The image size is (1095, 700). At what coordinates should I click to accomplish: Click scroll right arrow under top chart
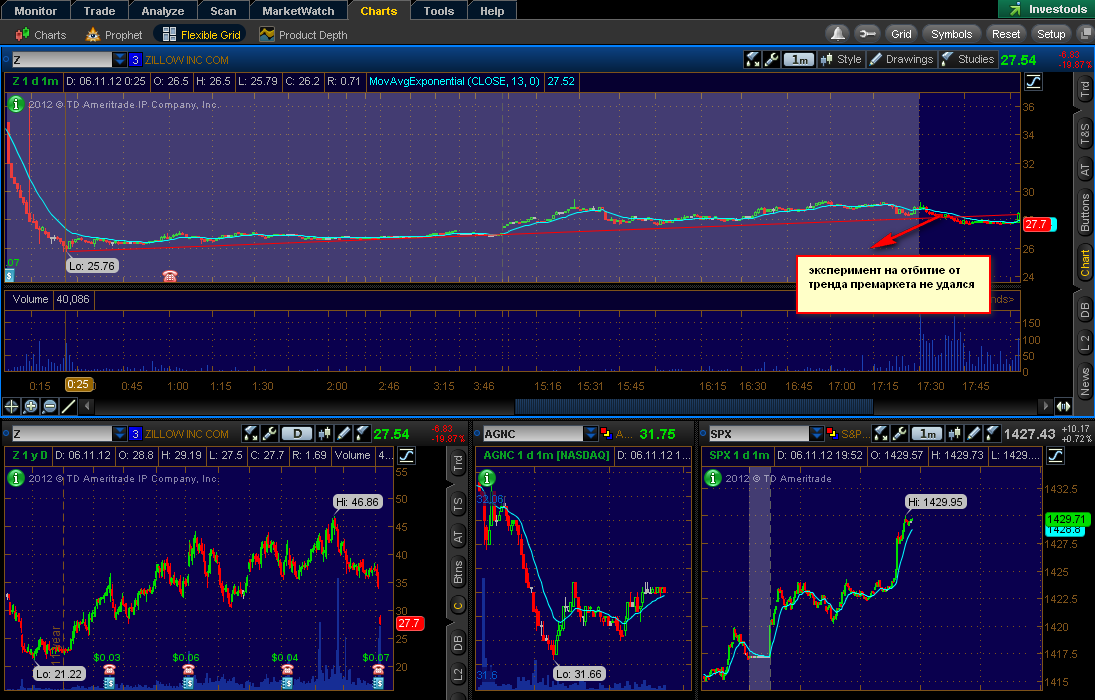(x=1045, y=405)
